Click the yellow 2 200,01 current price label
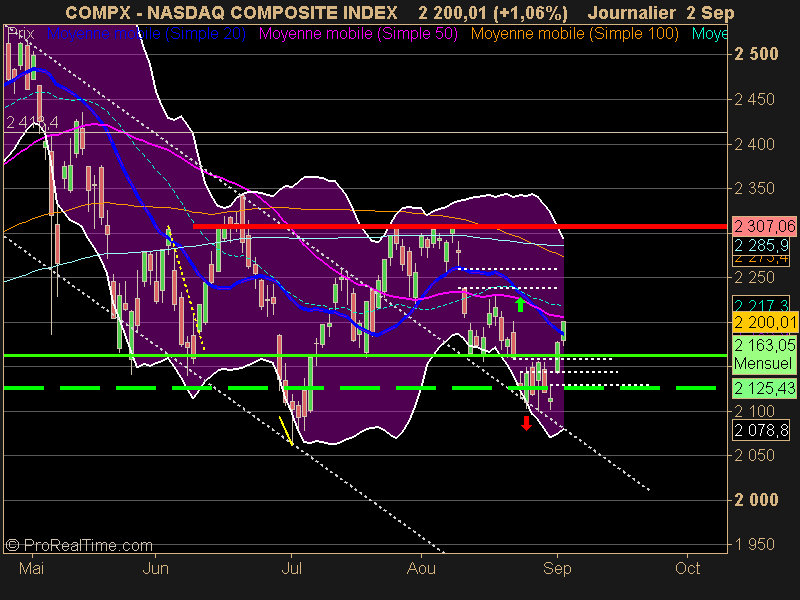This screenshot has width=800, height=600. [764, 322]
